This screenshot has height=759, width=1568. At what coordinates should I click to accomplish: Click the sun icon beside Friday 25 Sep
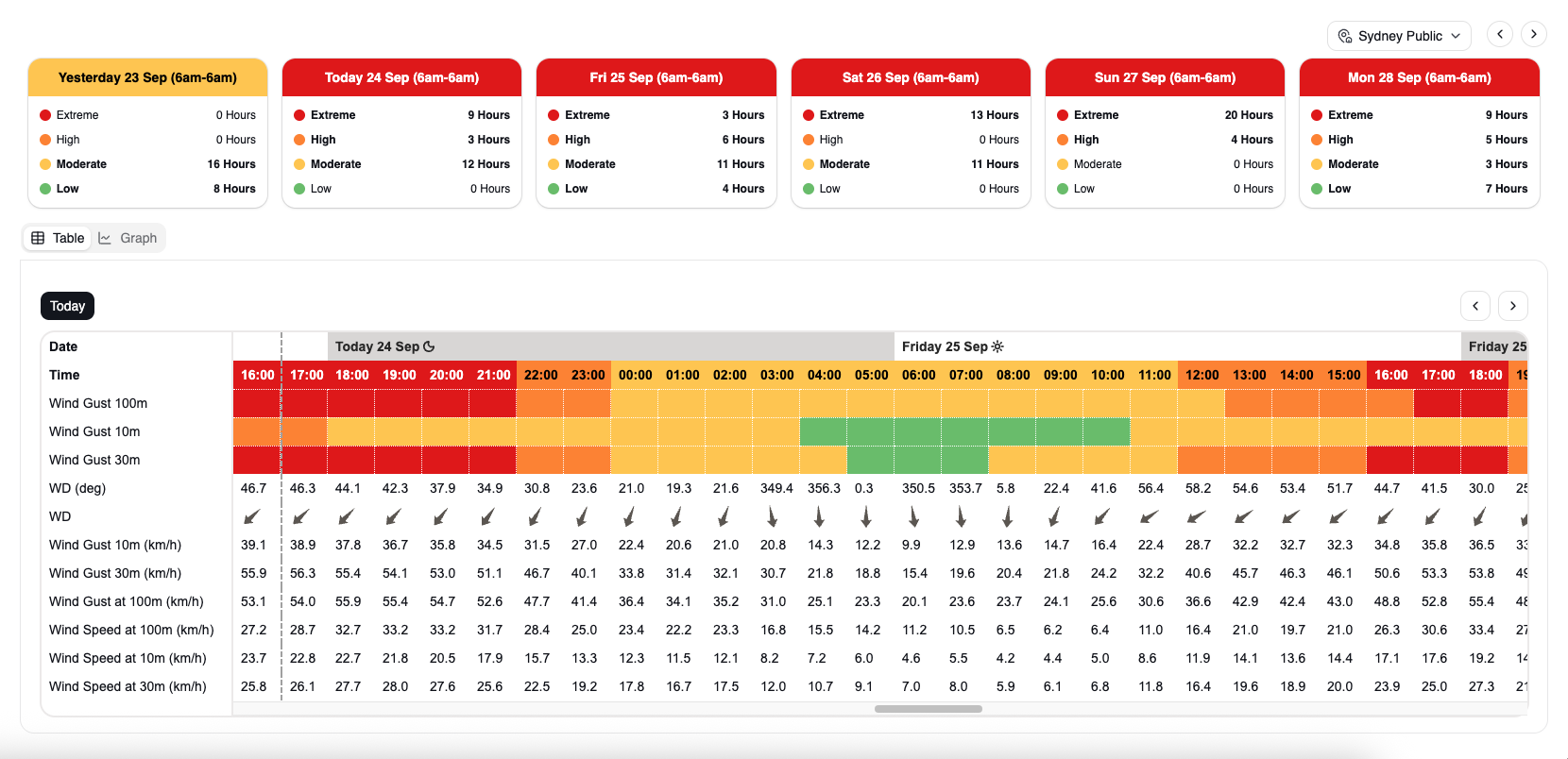pyautogui.click(x=997, y=346)
